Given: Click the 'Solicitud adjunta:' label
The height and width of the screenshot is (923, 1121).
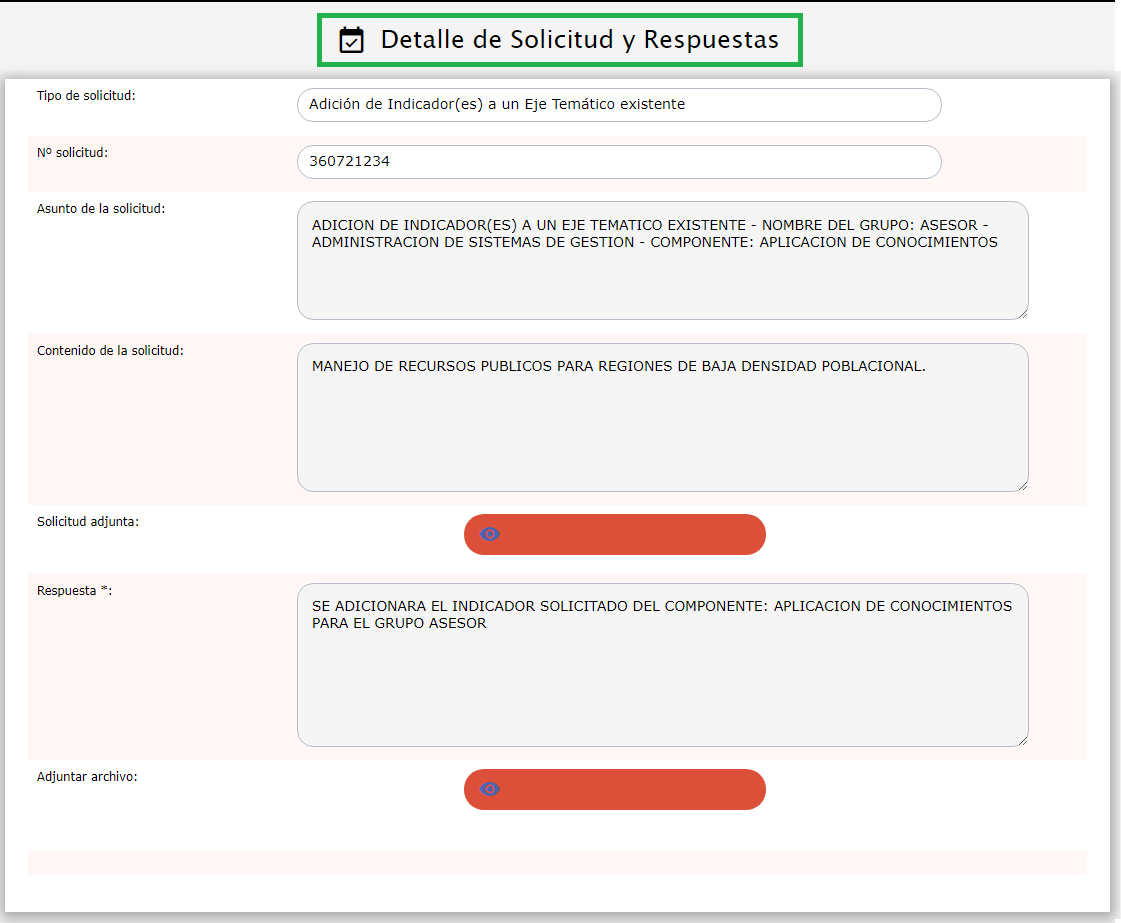Looking at the screenshot, I should (x=88, y=522).
